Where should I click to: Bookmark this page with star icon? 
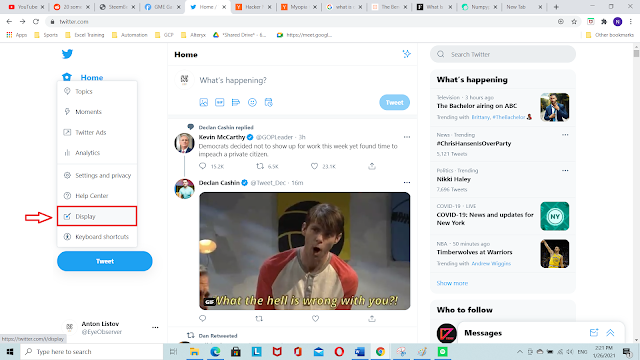(x=574, y=22)
